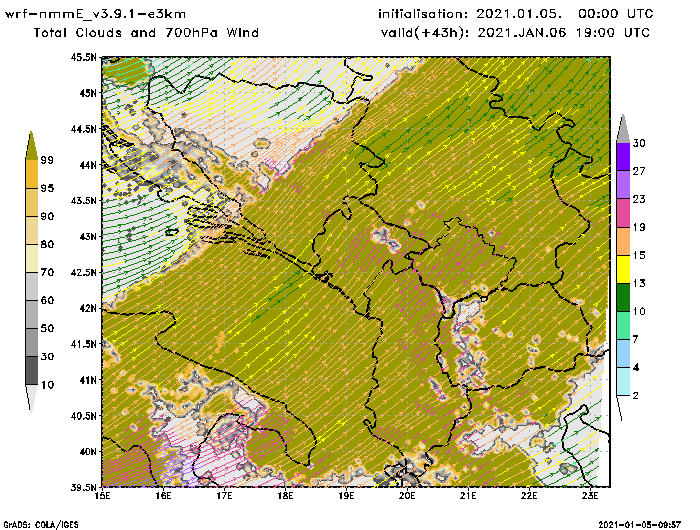Click the '2021-01-05-09:57' timestamp
700x530 pixels.
(x=639, y=525)
